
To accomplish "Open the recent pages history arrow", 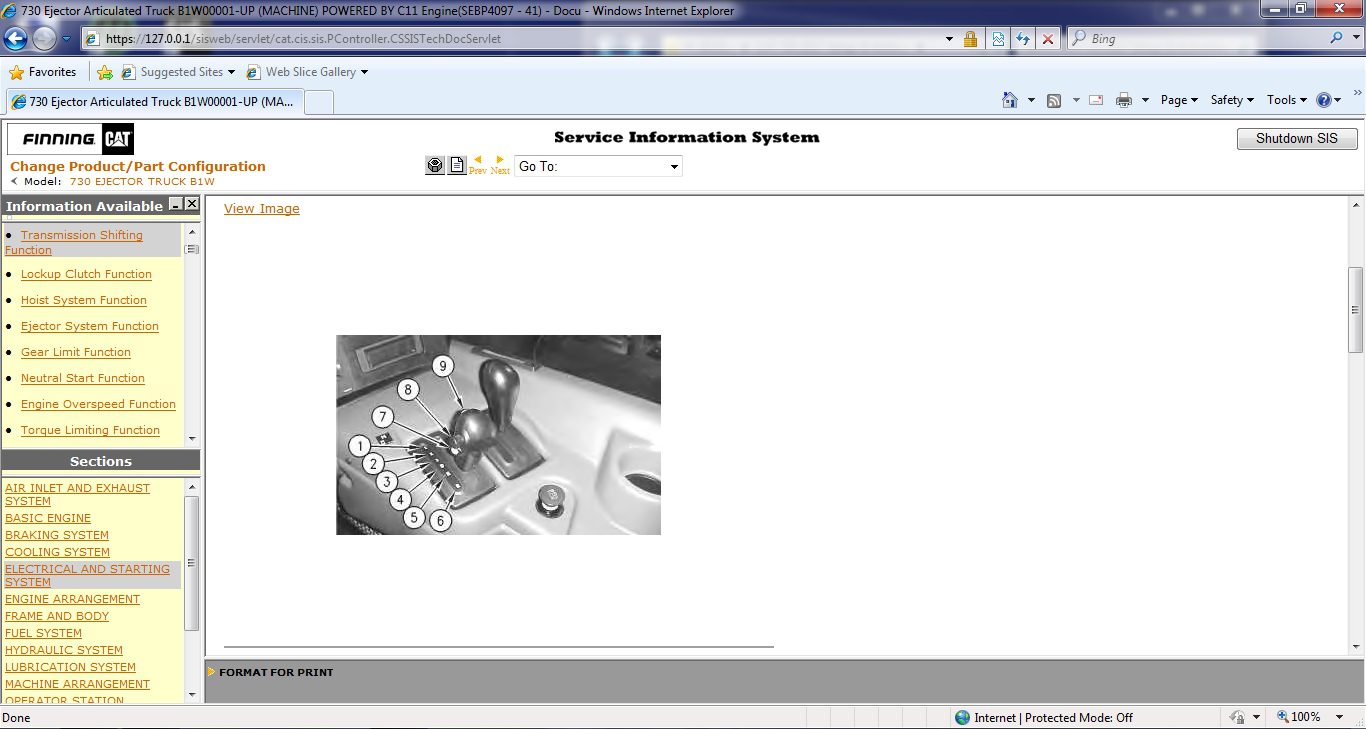I will tap(67, 39).
